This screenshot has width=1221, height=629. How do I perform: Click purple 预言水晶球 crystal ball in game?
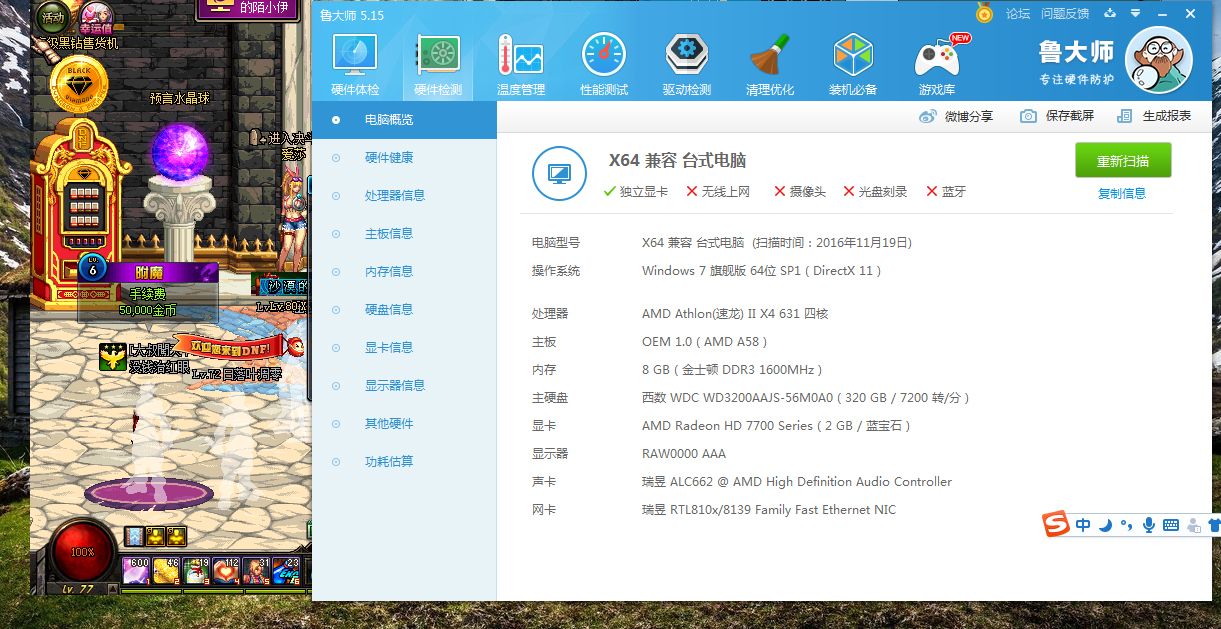(180, 153)
